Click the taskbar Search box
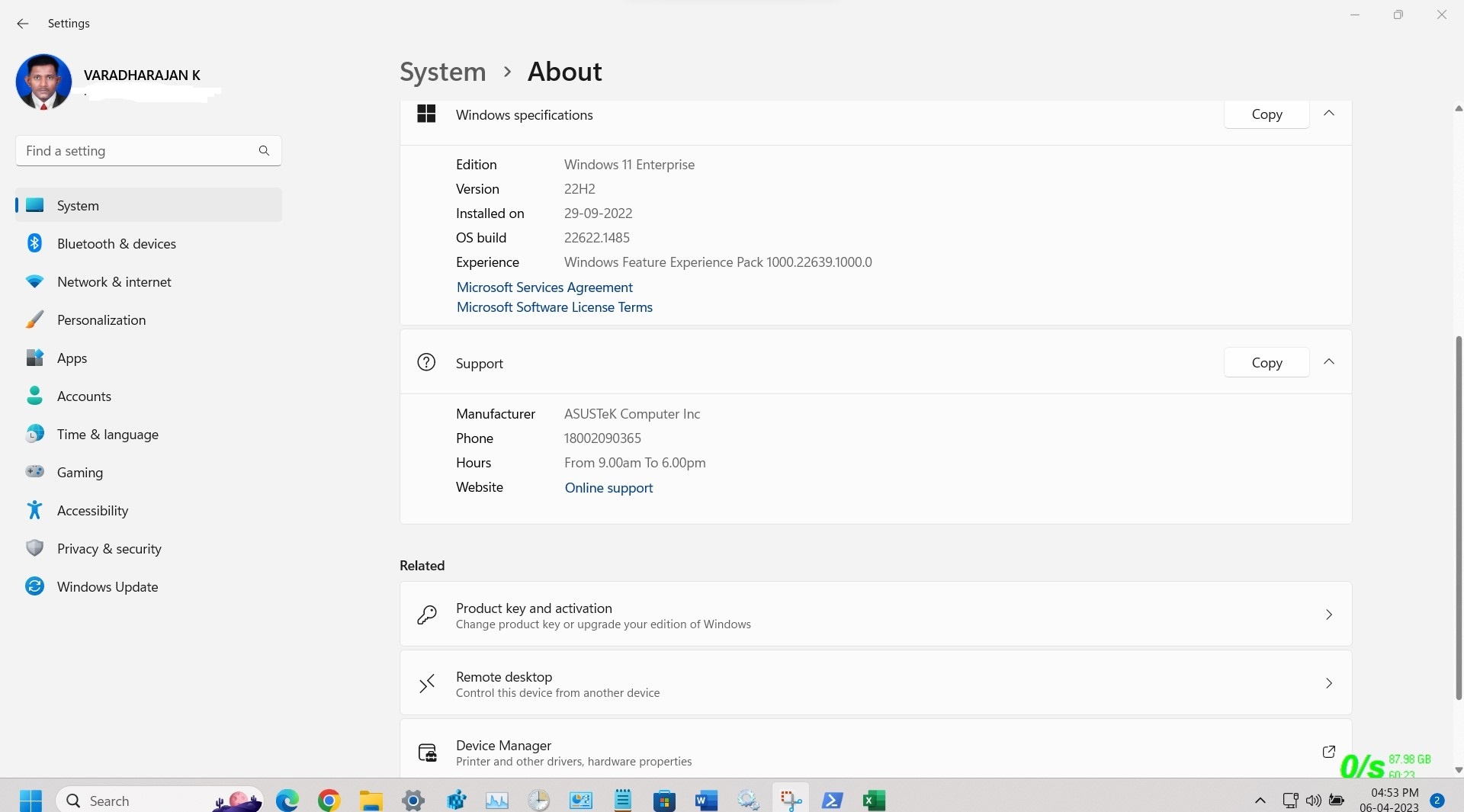This screenshot has width=1464, height=812. pos(159,801)
